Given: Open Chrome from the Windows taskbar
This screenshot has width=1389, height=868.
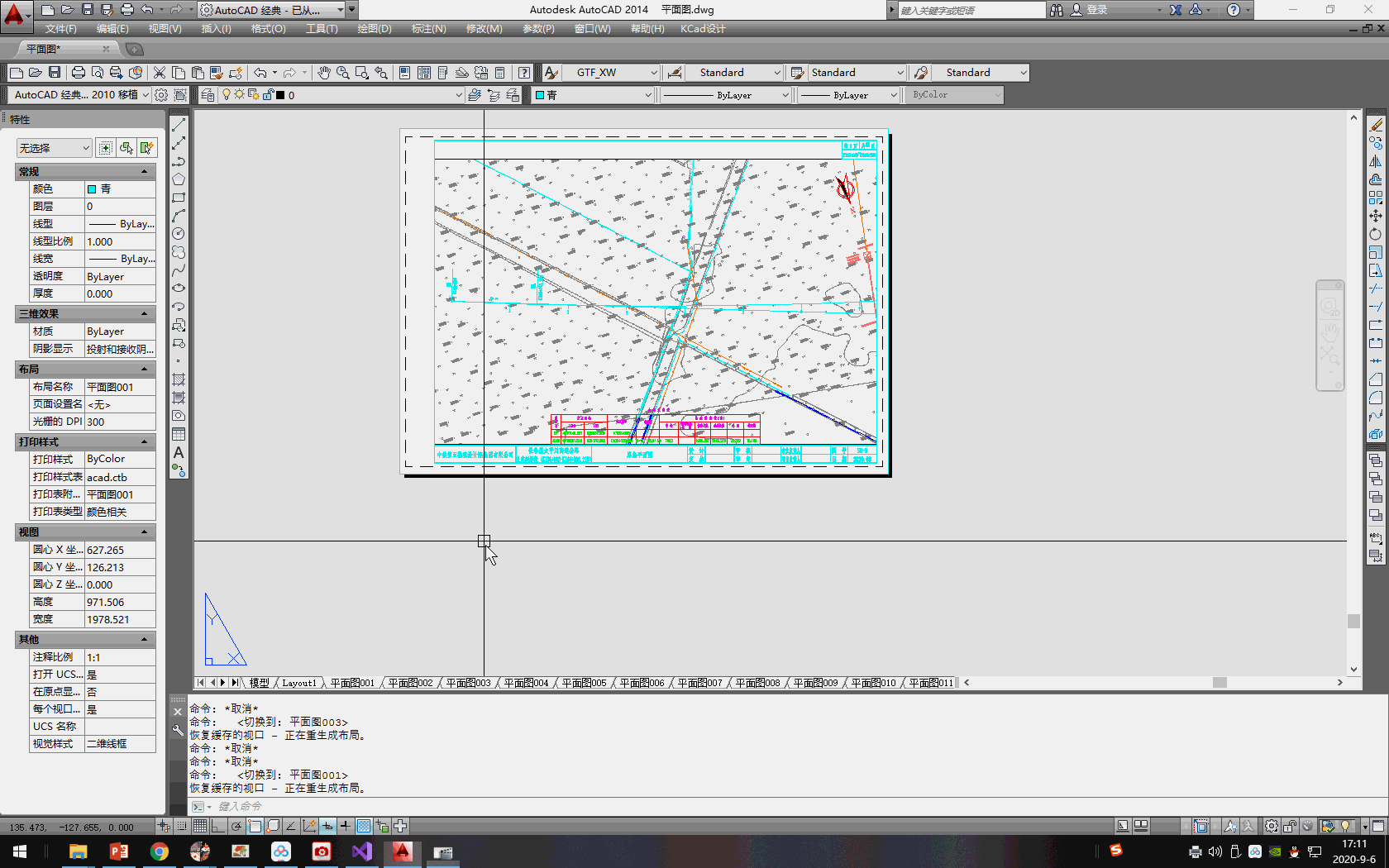Looking at the screenshot, I should (160, 851).
